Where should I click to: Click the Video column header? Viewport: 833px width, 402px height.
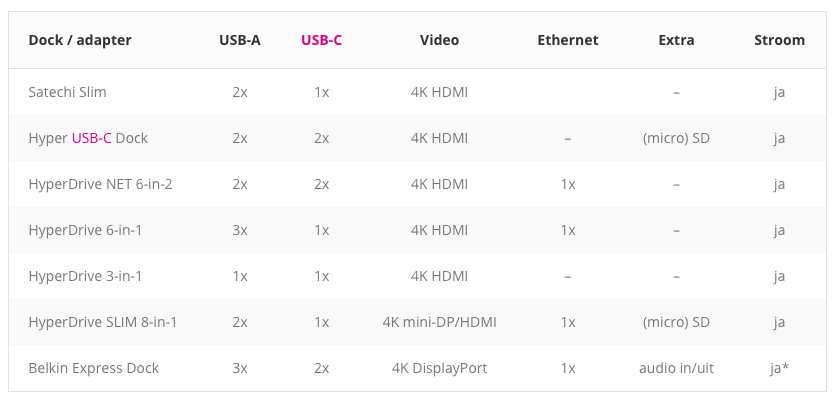tap(439, 40)
